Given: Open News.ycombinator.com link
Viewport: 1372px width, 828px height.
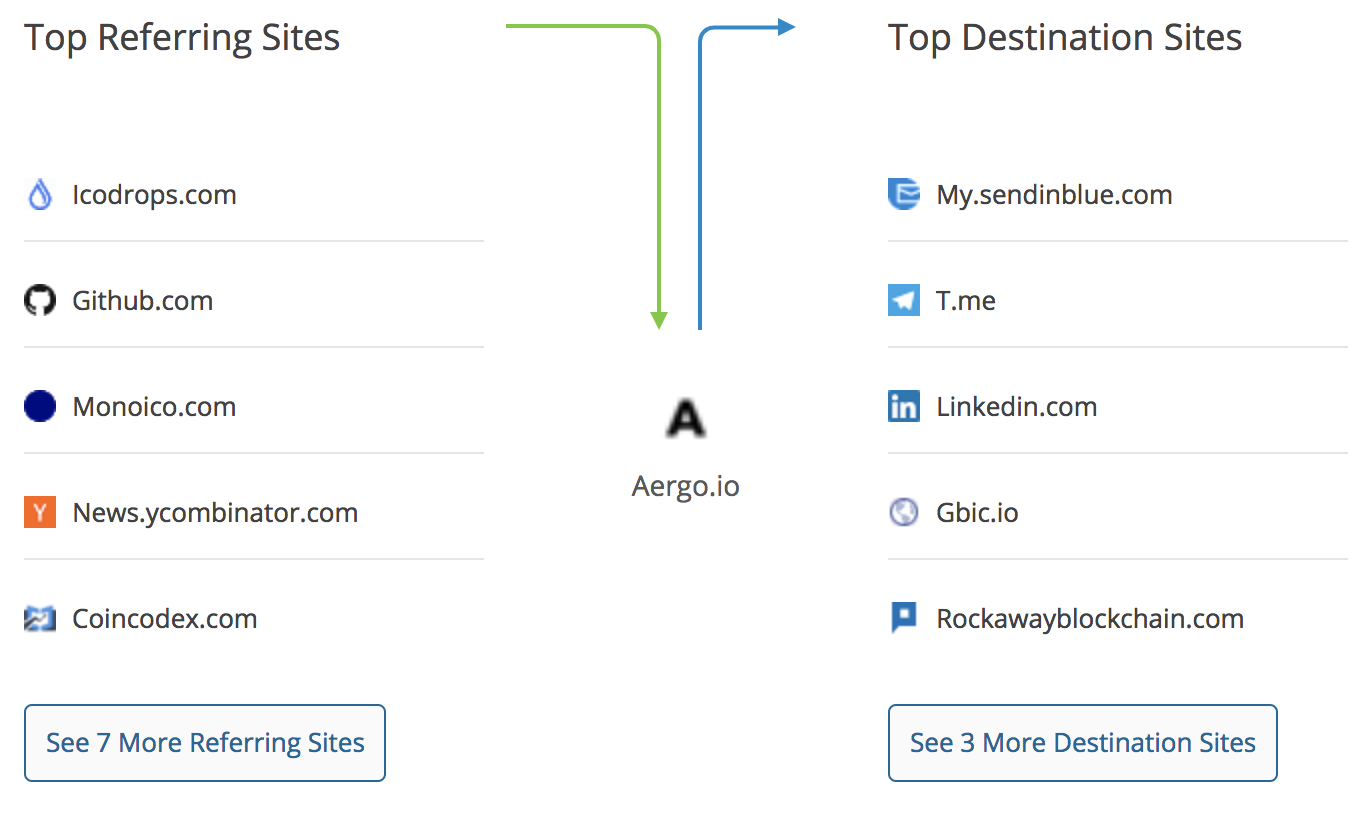Looking at the screenshot, I should (215, 513).
